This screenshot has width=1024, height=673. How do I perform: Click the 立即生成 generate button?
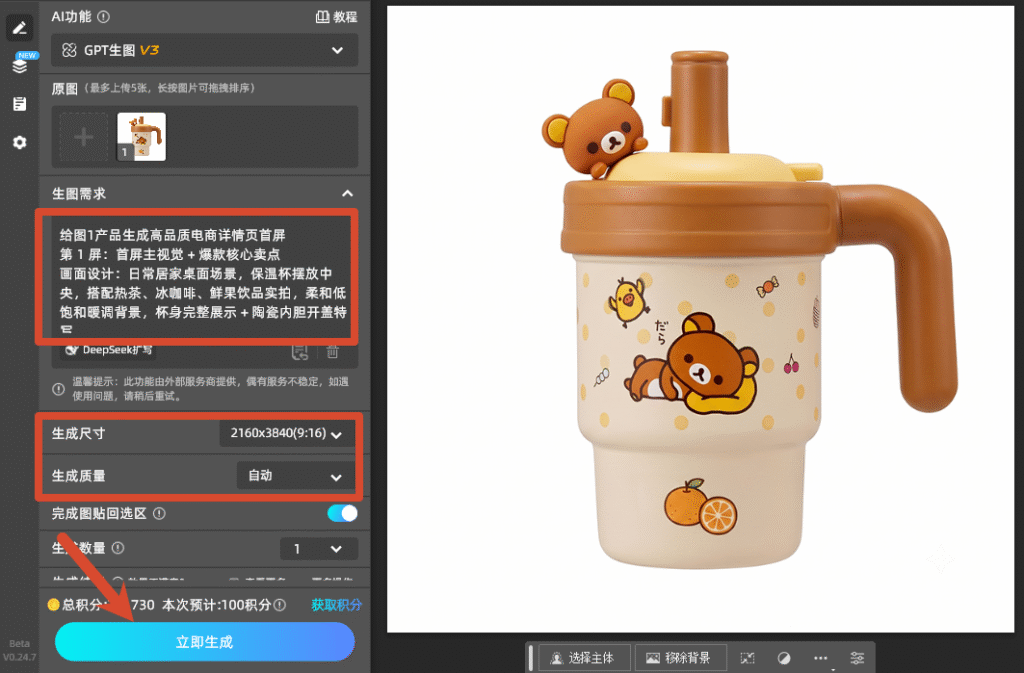coord(204,642)
